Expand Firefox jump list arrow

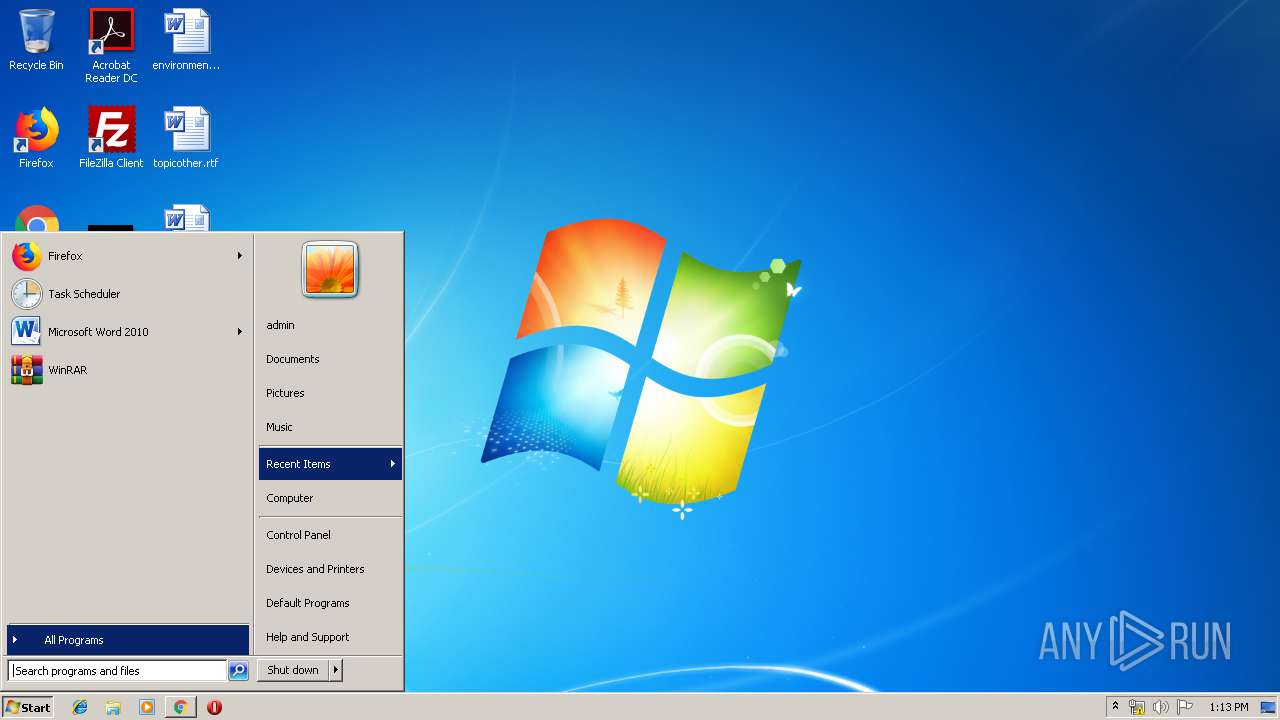tap(240, 256)
